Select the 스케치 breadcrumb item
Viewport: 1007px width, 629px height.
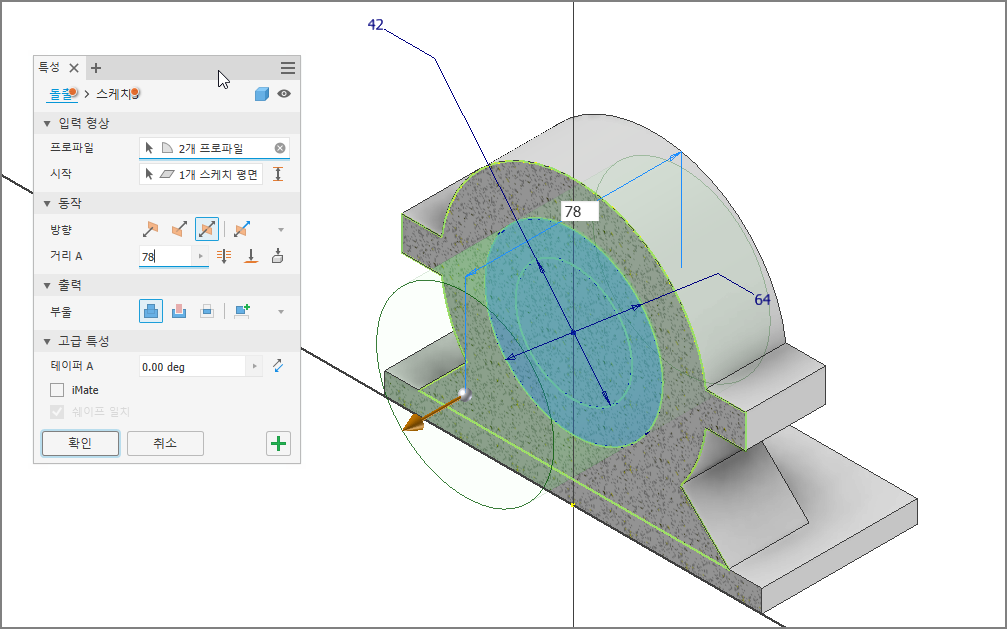(x=117, y=94)
